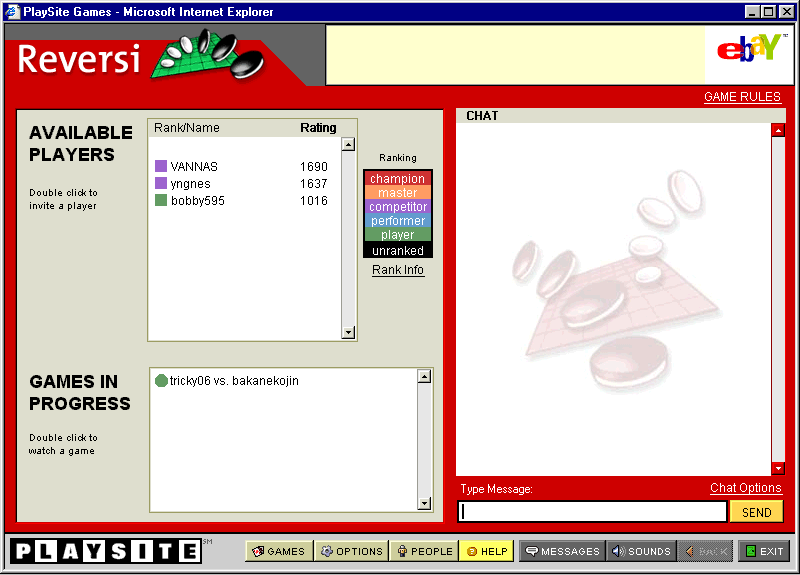Close the Internet Explorer window
Viewport: 800px width, 575px height.
coord(787,12)
